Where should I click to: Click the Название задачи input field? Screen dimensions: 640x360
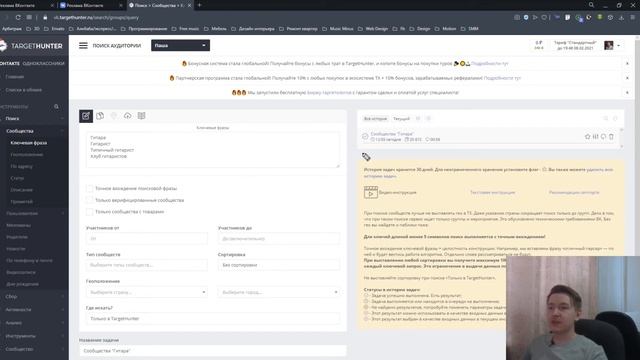pyautogui.click(x=213, y=351)
